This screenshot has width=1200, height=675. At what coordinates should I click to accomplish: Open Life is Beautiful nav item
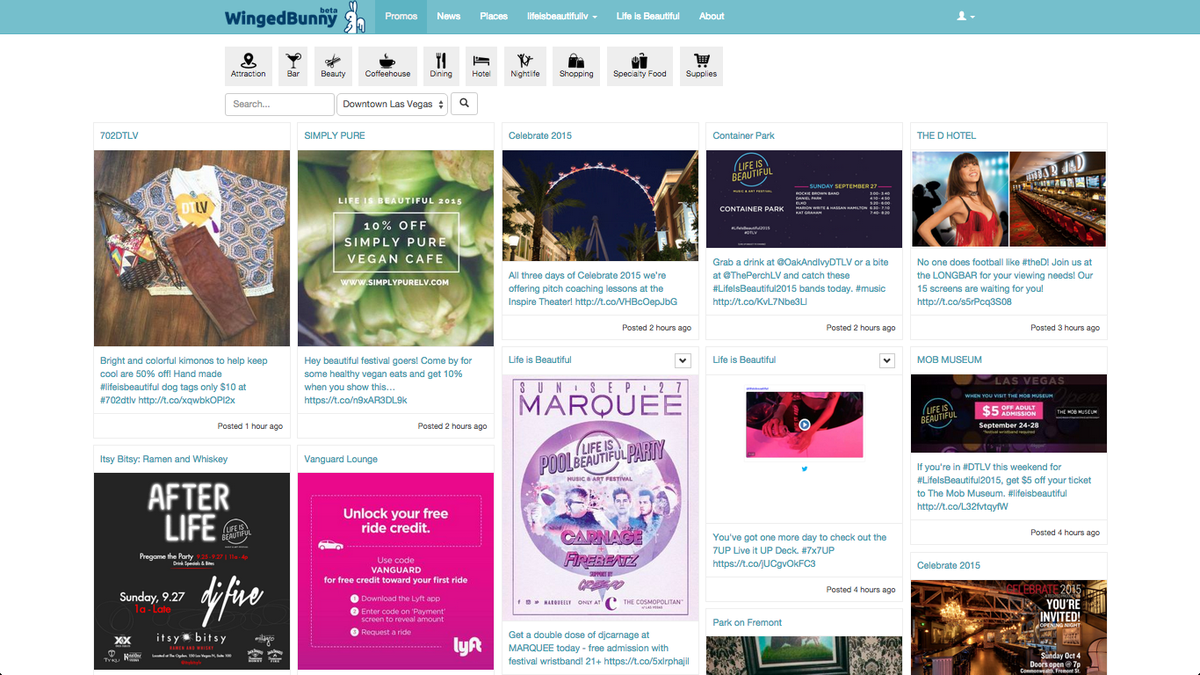tap(648, 16)
